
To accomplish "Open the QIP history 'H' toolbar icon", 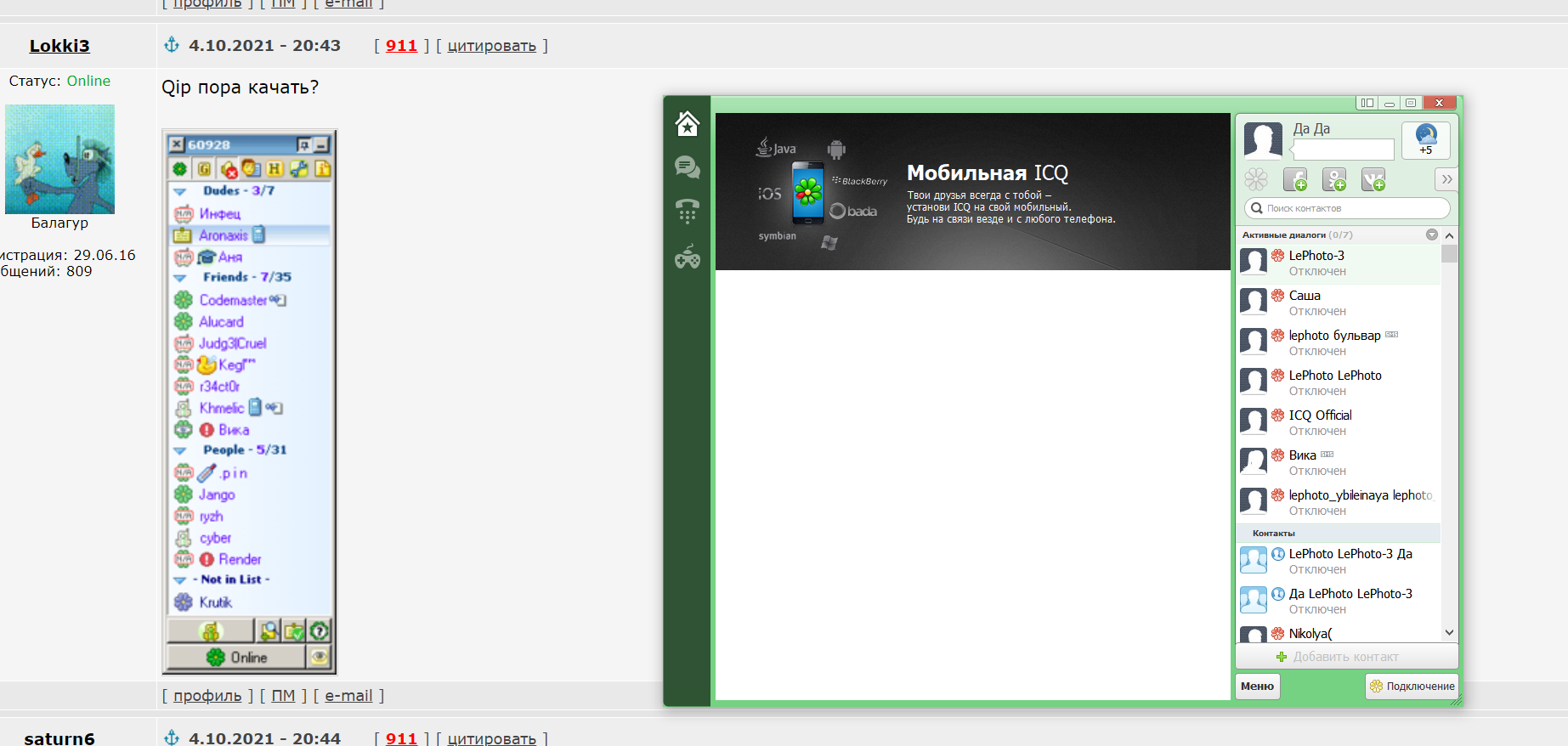I will click(x=275, y=168).
